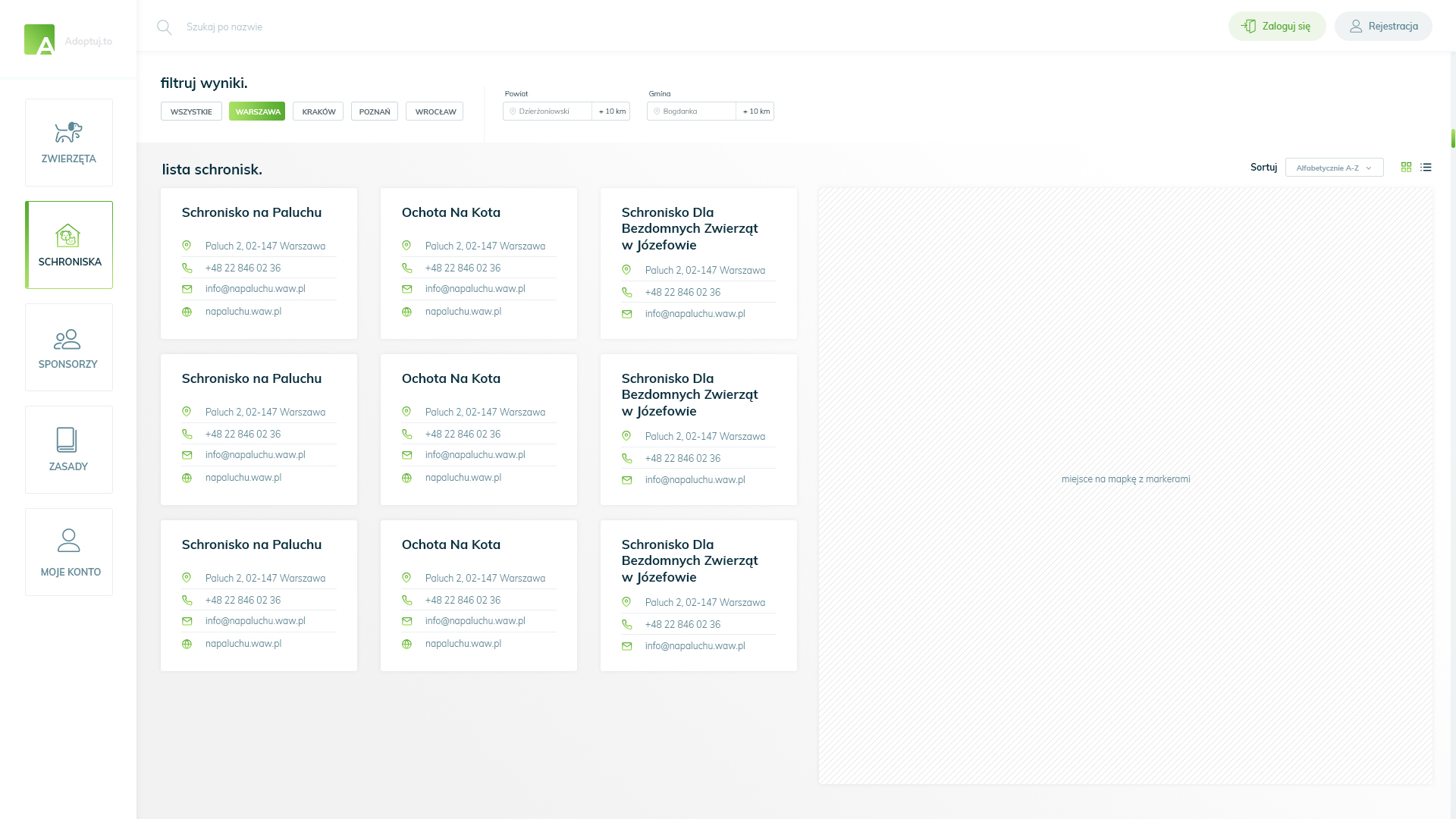Viewport: 1456px width, 819px height.
Task: Toggle the WARSZAWA city filter
Action: 257,111
